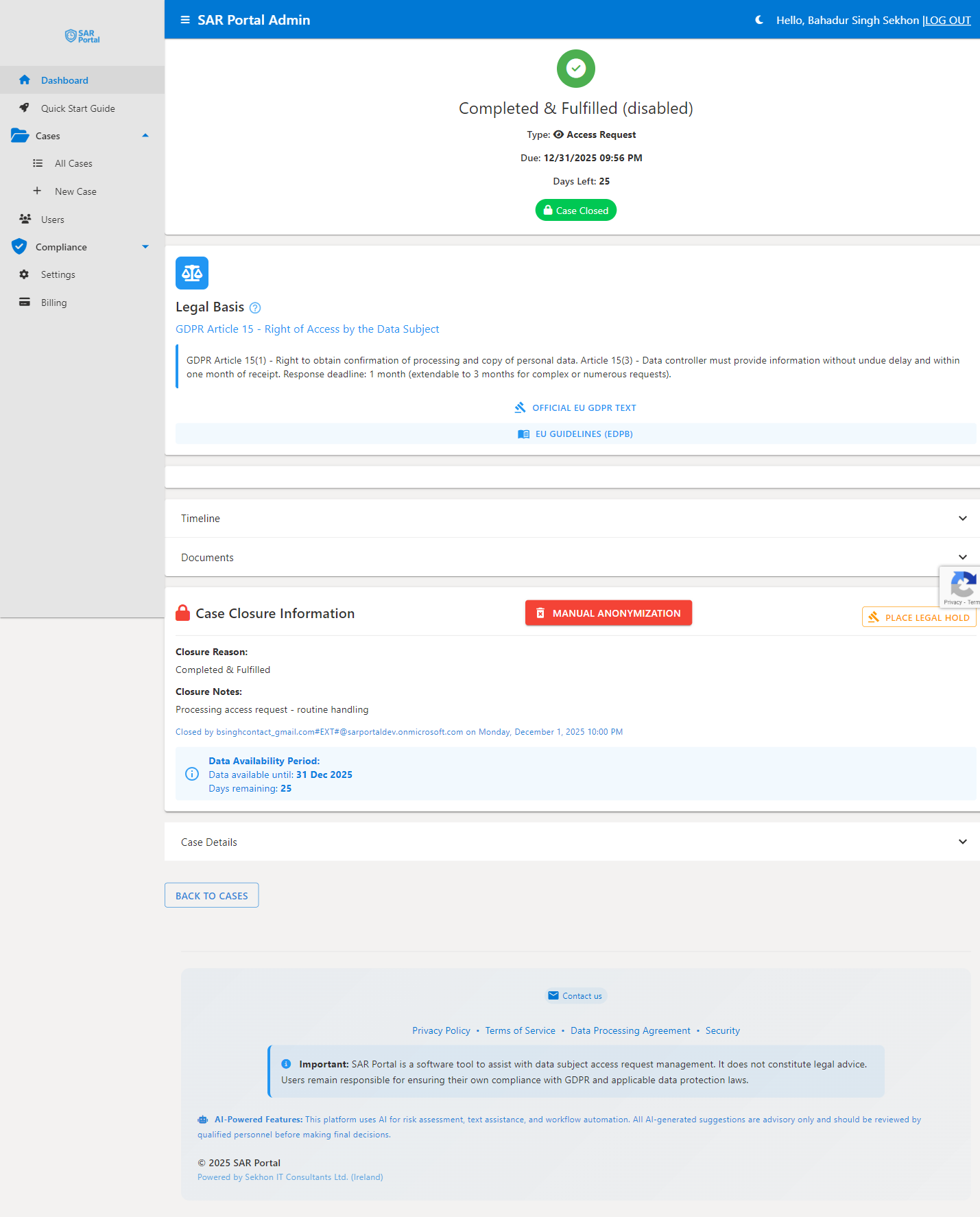The image size is (980, 1217).
Task: Click the Data Availability info icon
Action: [192, 774]
